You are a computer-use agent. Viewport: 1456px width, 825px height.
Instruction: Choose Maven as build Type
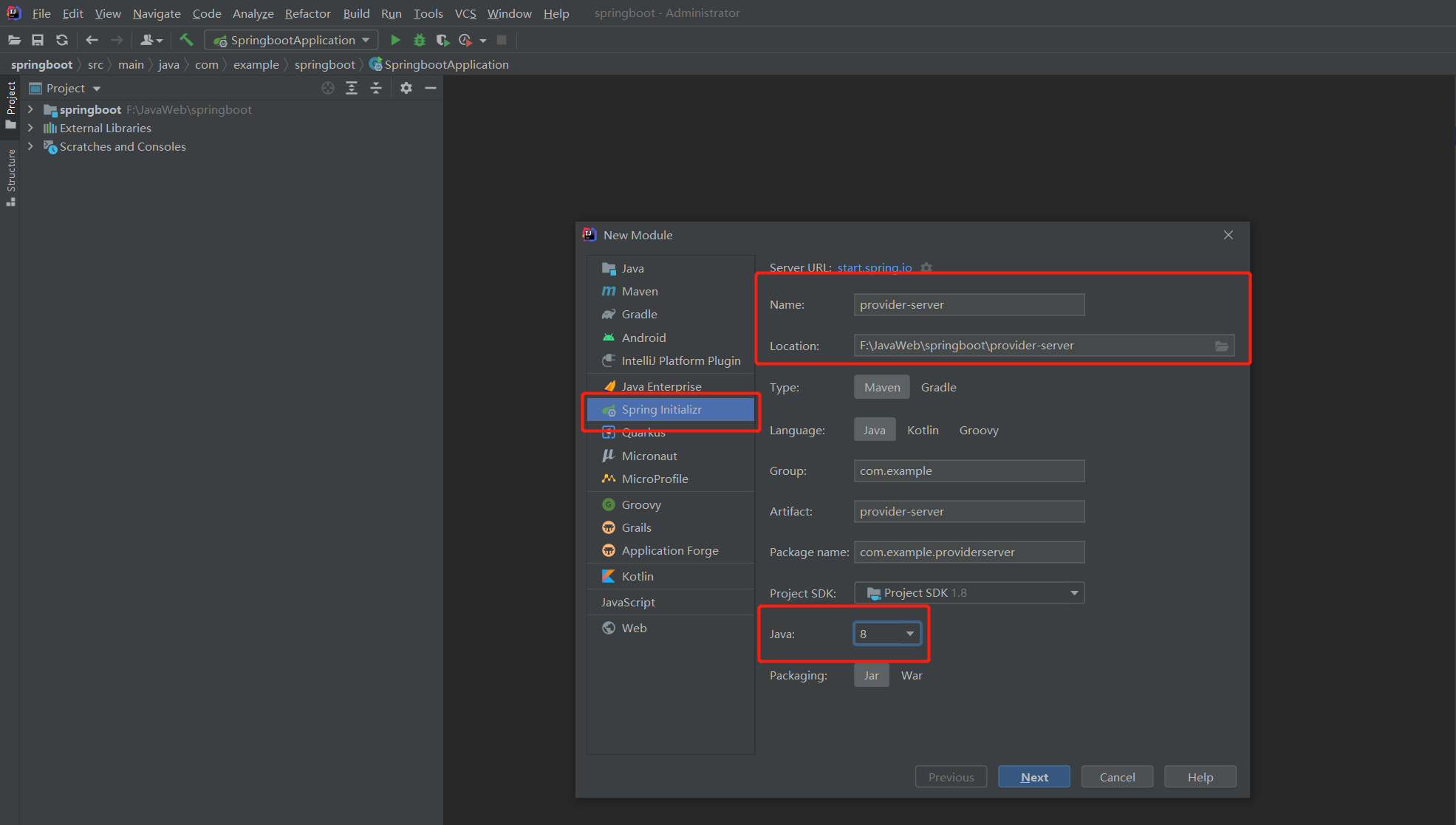882,387
